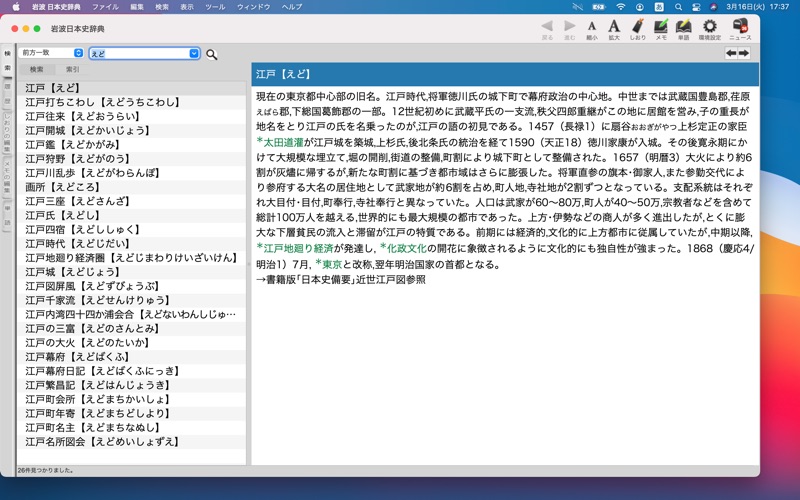The height and width of the screenshot is (500, 800).
Task: Go to next entry with right arrow
Action: 745,53
